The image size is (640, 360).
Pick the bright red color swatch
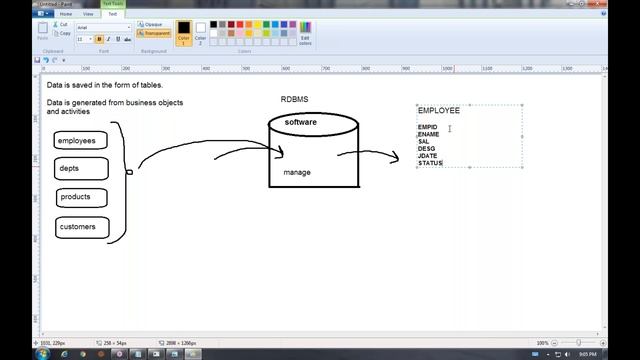point(240,24)
